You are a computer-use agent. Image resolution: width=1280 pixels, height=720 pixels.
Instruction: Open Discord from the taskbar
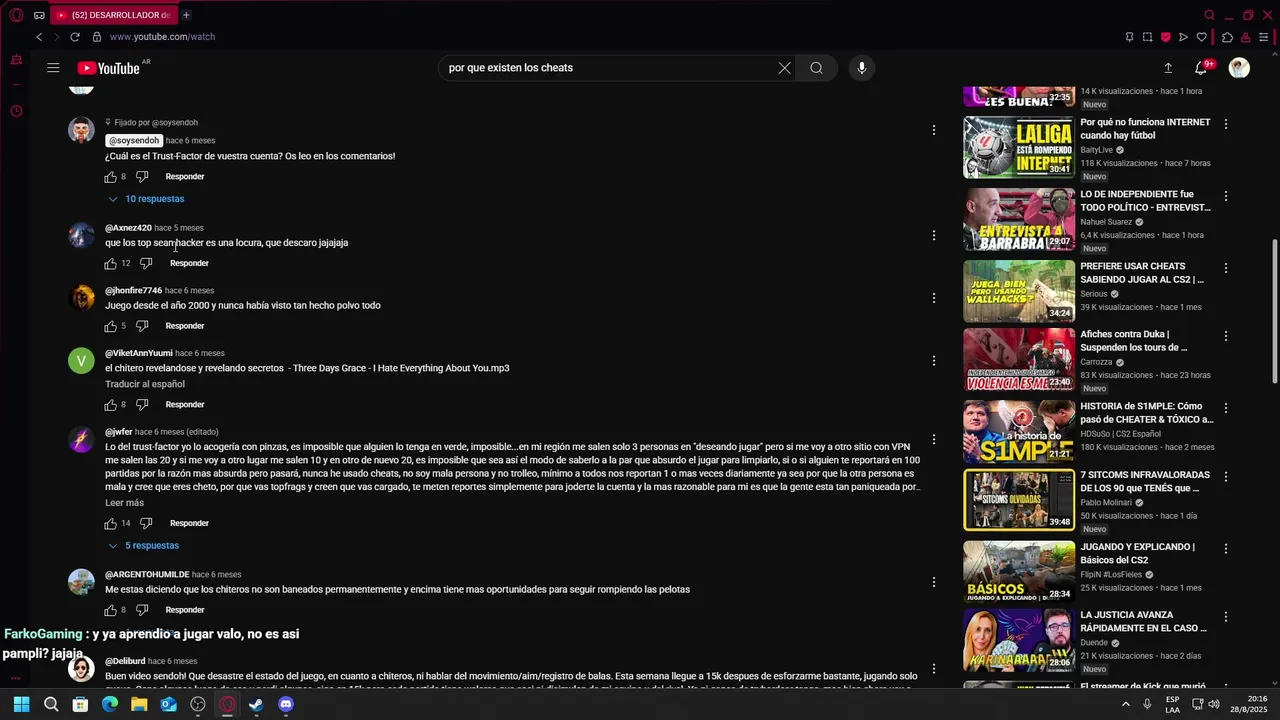(x=286, y=704)
